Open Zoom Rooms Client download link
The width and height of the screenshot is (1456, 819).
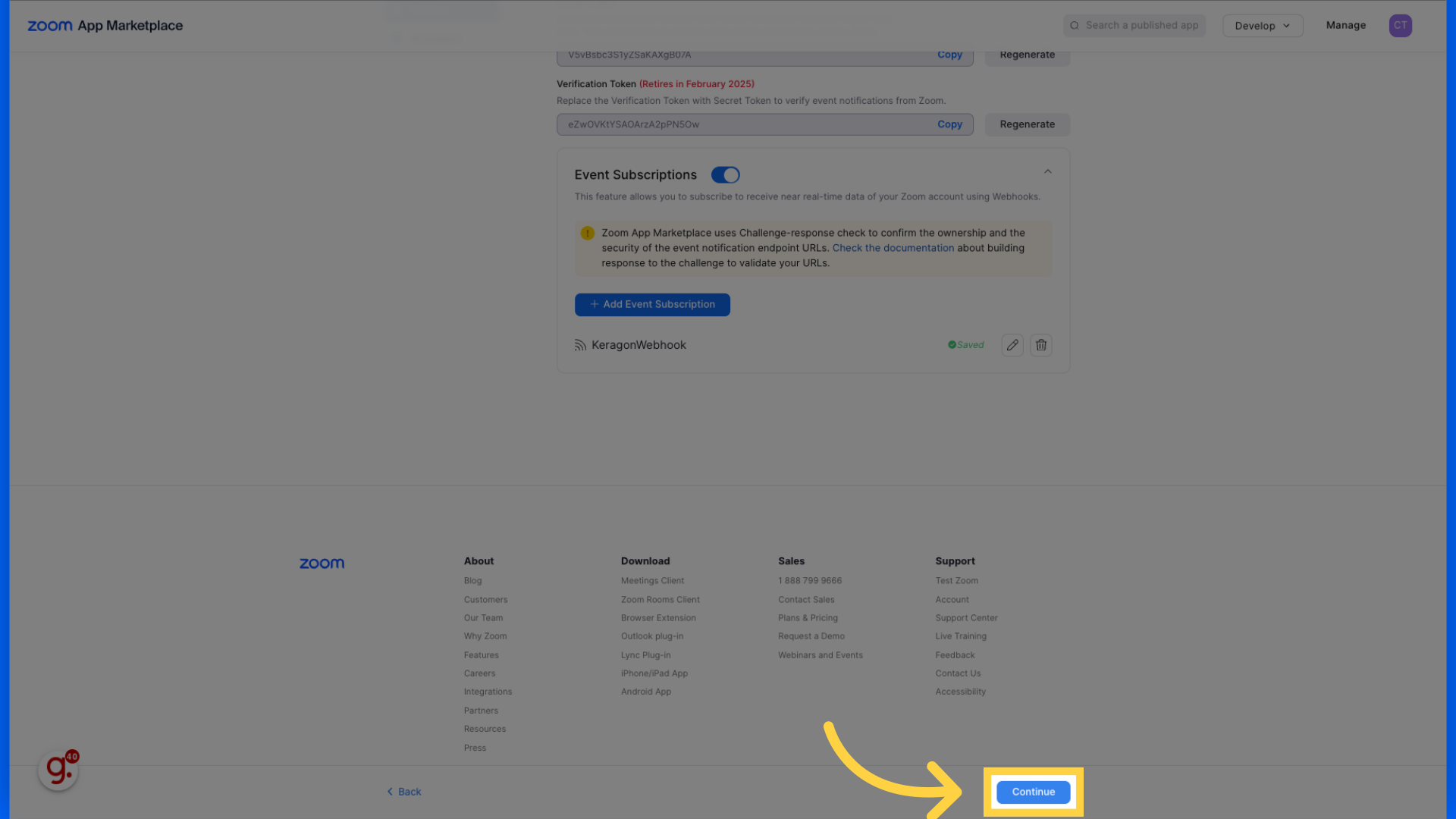pyautogui.click(x=660, y=600)
